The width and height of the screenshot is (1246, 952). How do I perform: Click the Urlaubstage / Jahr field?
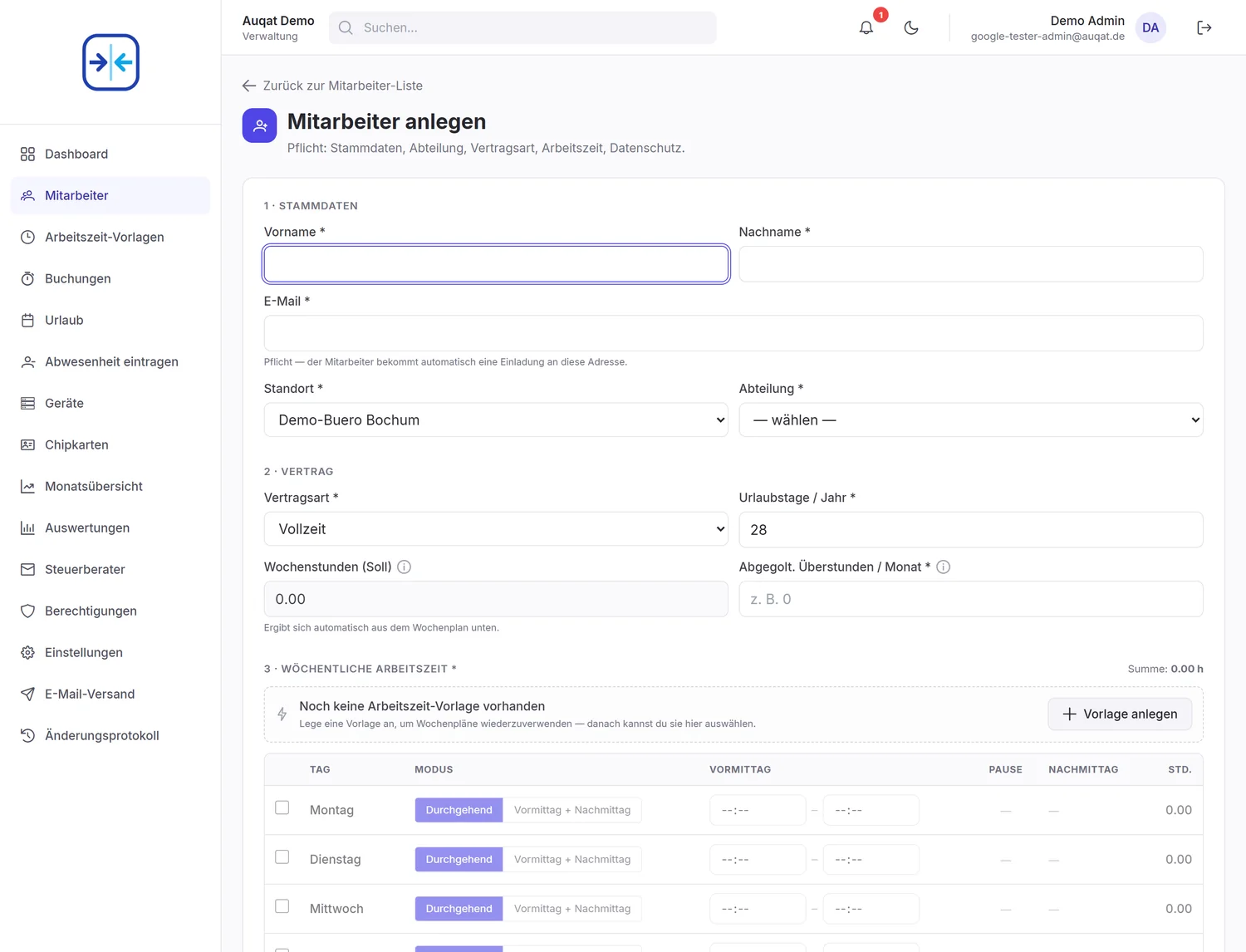coord(971,530)
